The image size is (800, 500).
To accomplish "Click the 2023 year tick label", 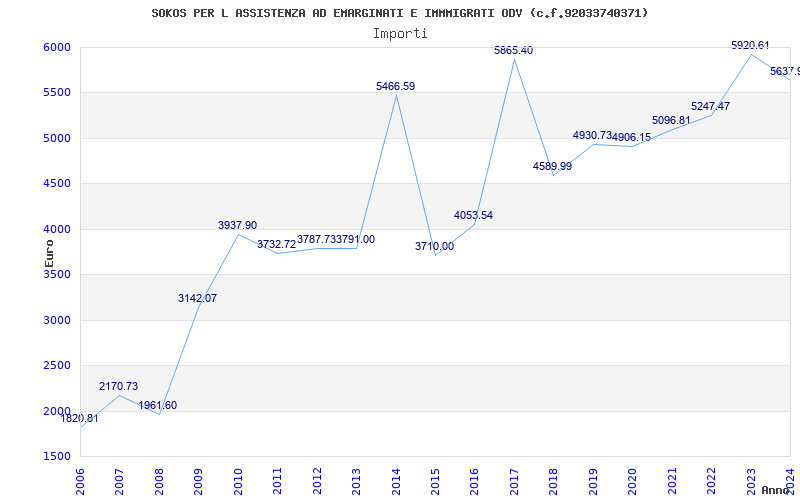I will 751,481.
